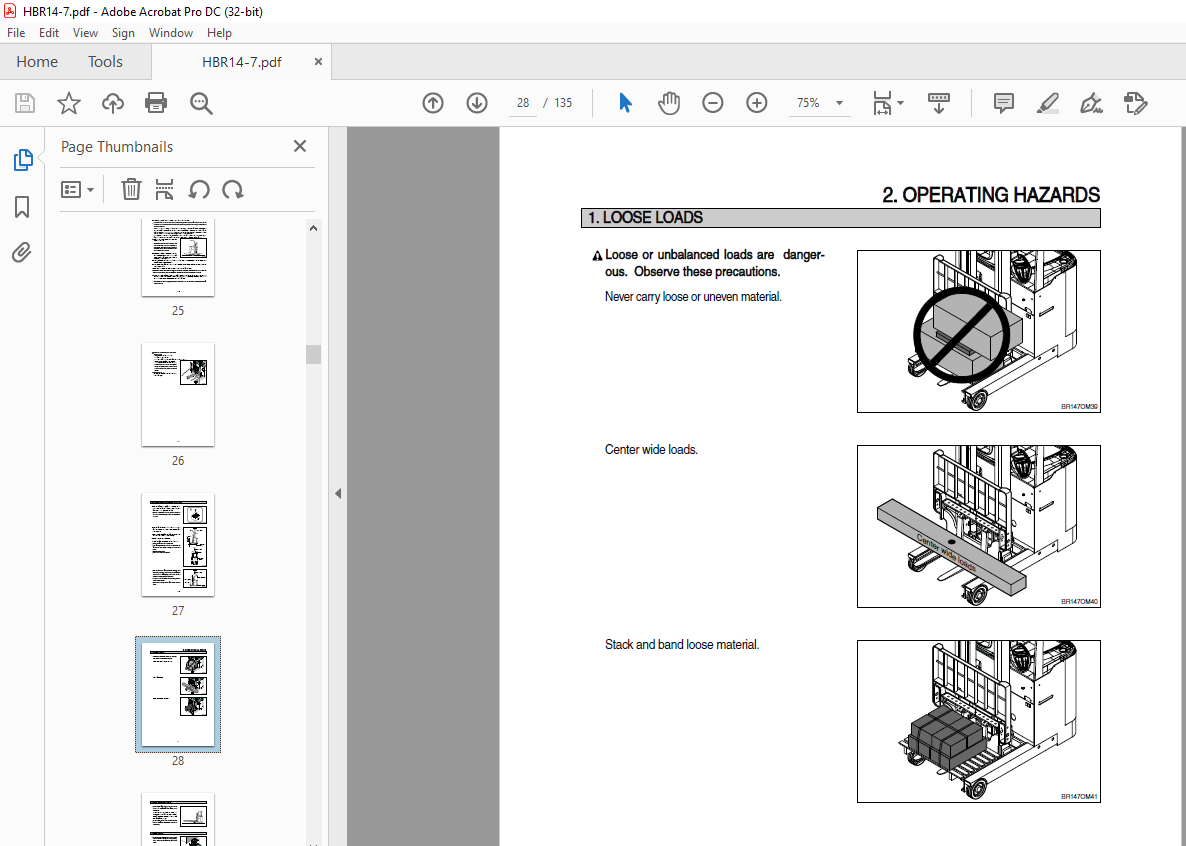Open the Fill & Sign tool
The height and width of the screenshot is (846, 1186).
tap(1091, 103)
